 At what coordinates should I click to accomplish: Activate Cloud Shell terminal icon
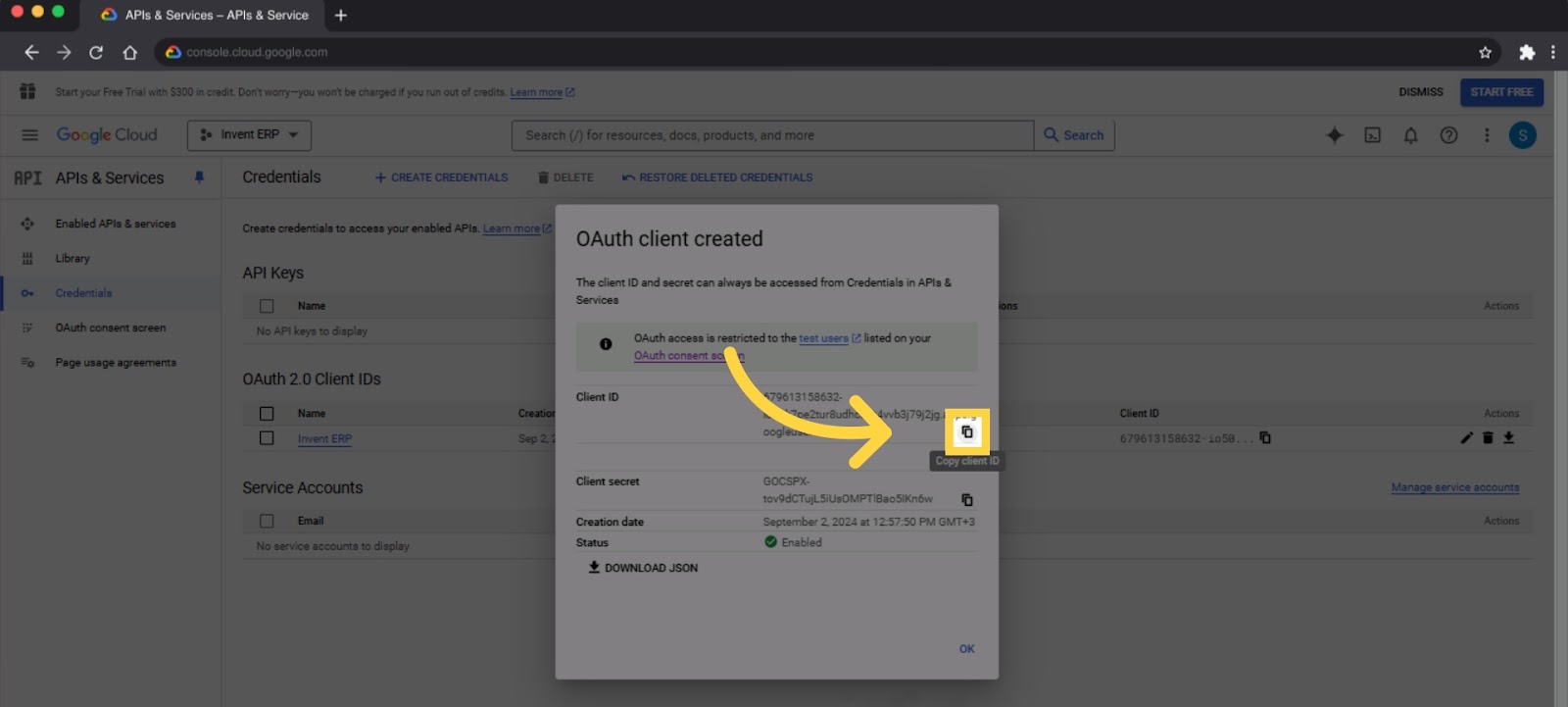coord(1372,135)
